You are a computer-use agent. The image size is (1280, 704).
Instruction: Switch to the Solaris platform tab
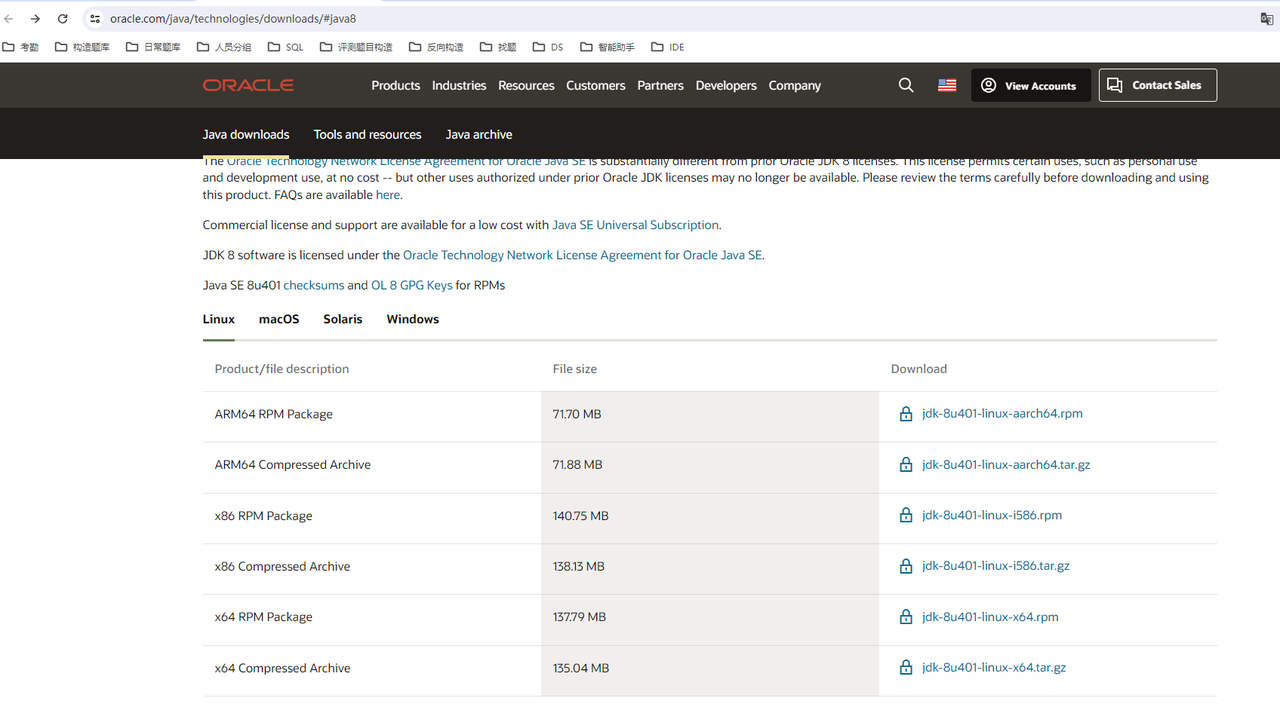click(x=343, y=319)
